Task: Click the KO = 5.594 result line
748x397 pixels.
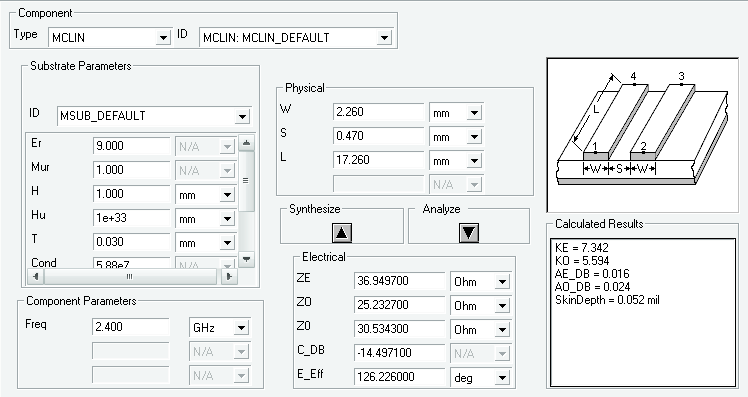Action: pyautogui.click(x=582, y=261)
